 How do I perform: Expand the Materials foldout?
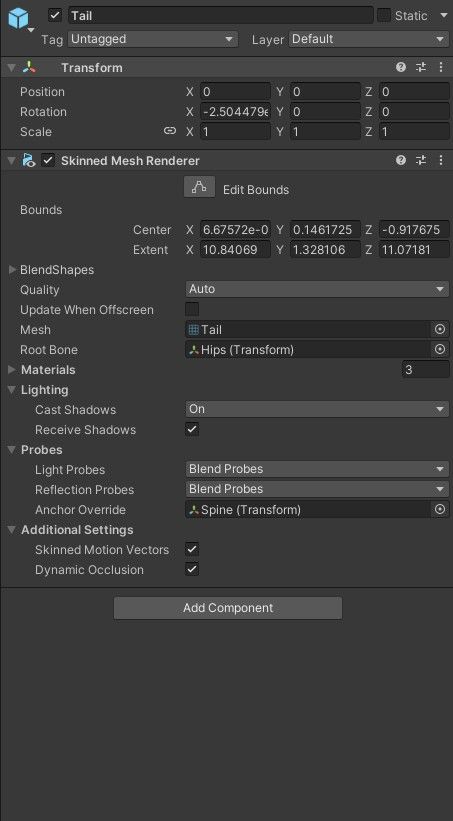[12, 370]
